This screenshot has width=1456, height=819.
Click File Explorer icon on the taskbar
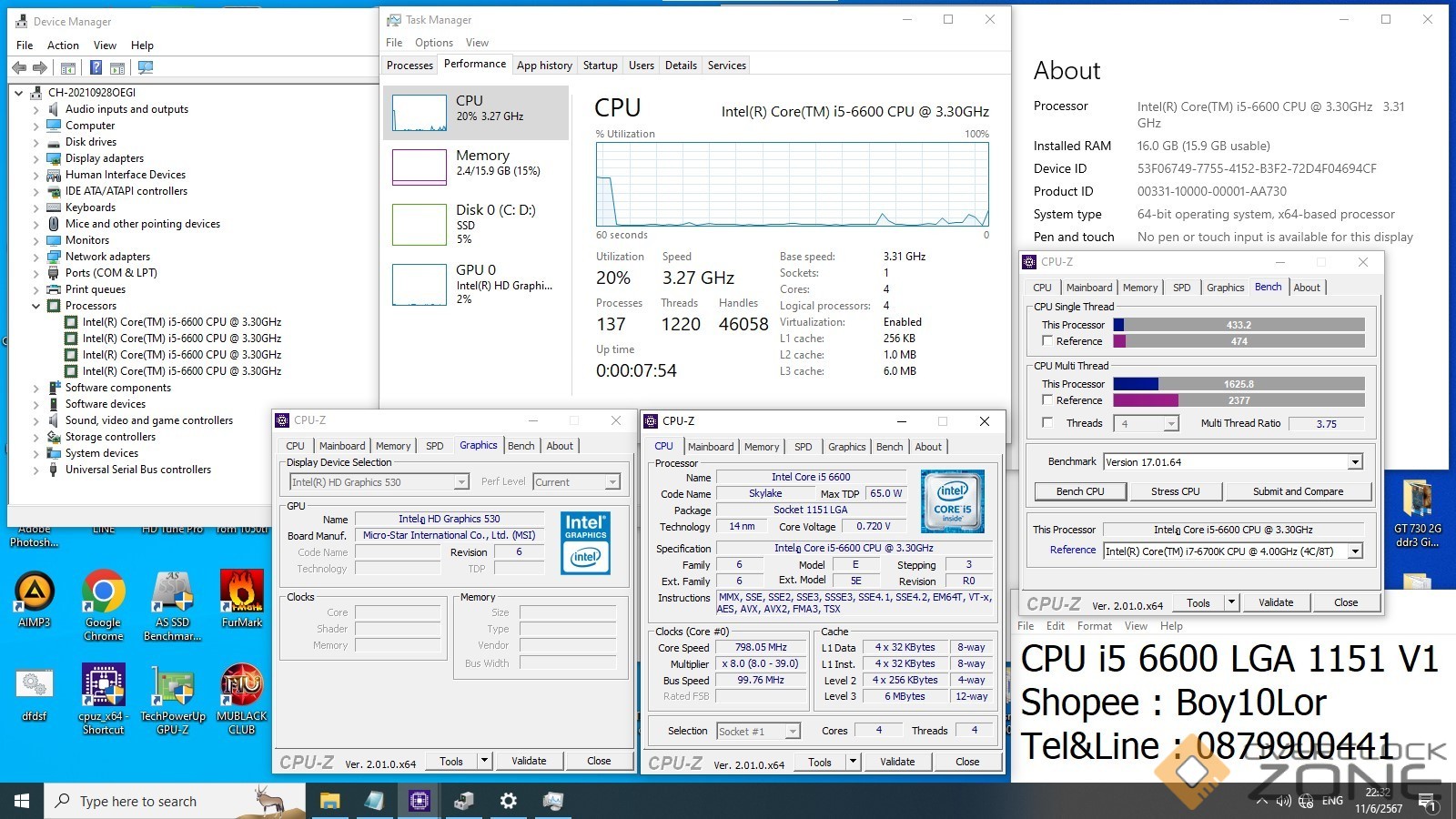[329, 801]
